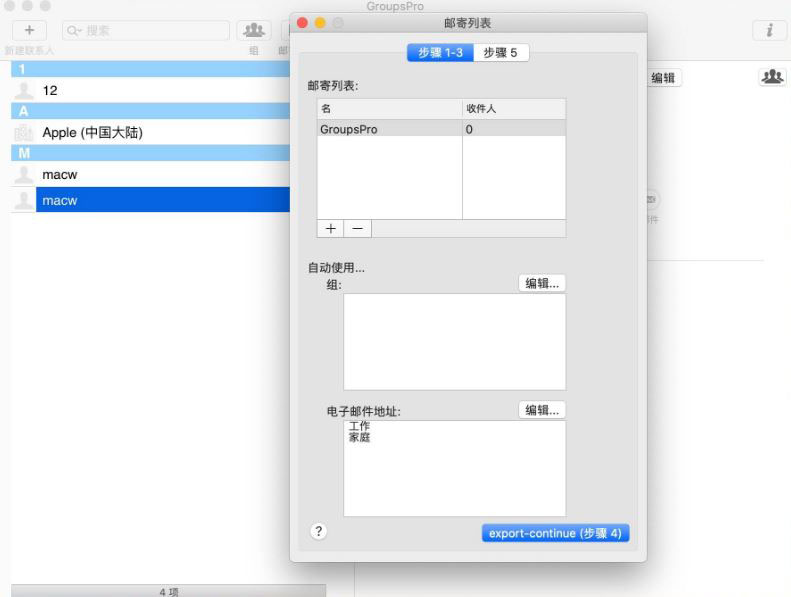The image size is (791, 597).
Task: Select the Apple (中国大陆) contact
Action: 150,132
